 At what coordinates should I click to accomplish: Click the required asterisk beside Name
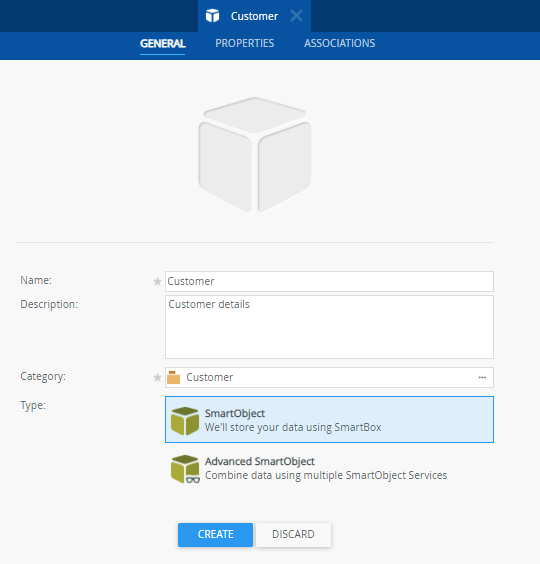pyautogui.click(x=157, y=281)
